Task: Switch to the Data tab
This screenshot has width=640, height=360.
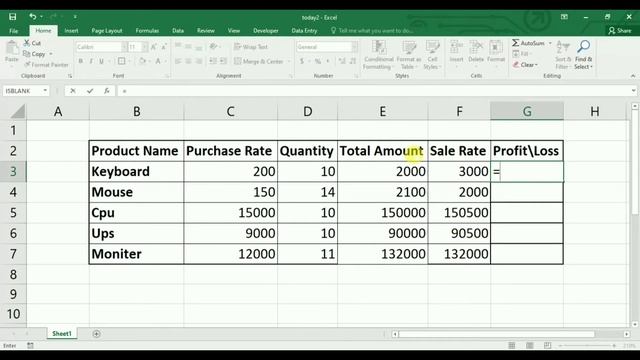Action: [x=178, y=31]
